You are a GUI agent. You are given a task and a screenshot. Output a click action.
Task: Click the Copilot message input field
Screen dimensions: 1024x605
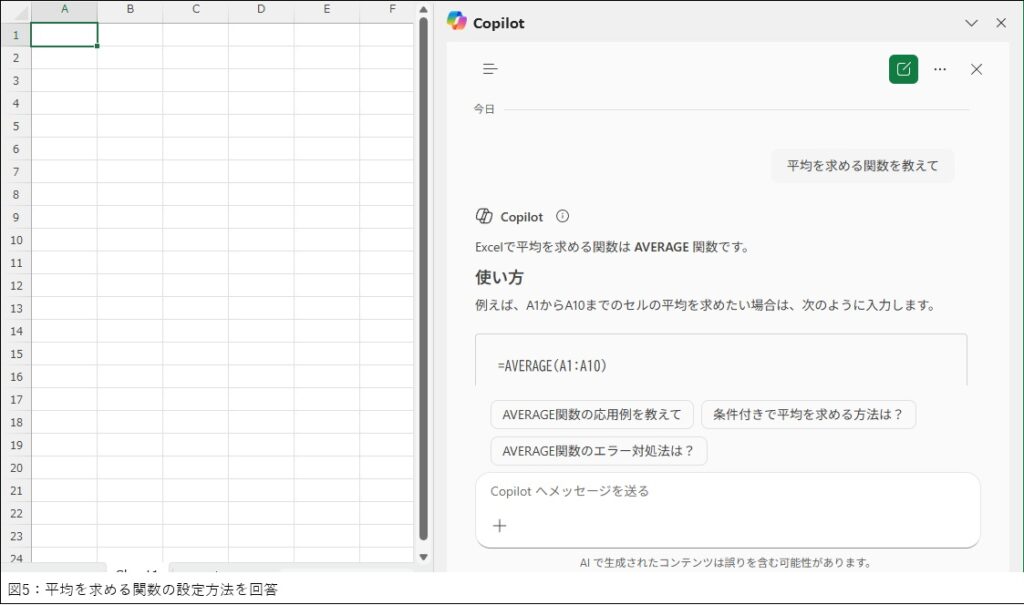(727, 492)
